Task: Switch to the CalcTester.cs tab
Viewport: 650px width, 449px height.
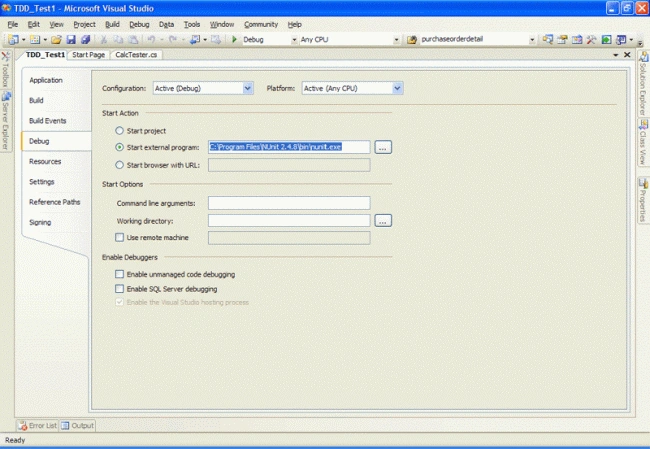Action: [136, 55]
